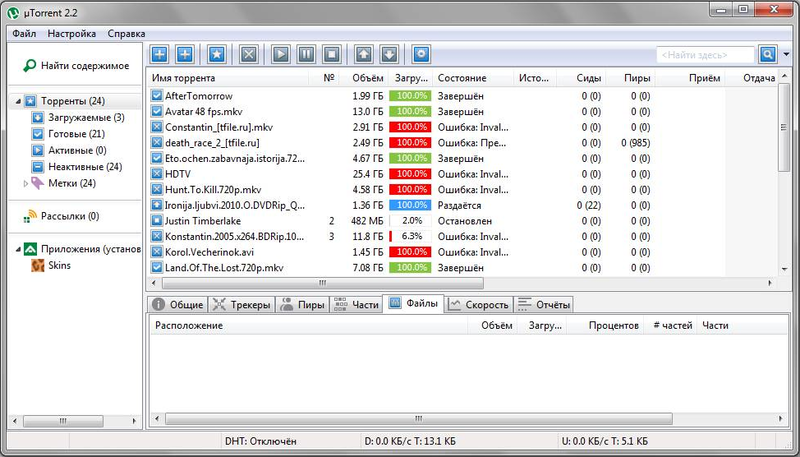Screen dimensions: 800x457
Task: Move torrent up the queue with the arrow icon
Action: pos(363,54)
